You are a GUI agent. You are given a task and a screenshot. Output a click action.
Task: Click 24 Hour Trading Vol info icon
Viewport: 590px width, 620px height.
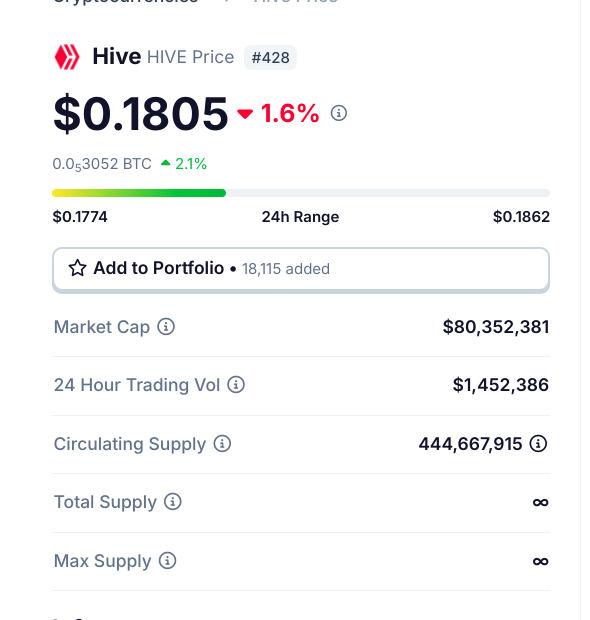(236, 385)
